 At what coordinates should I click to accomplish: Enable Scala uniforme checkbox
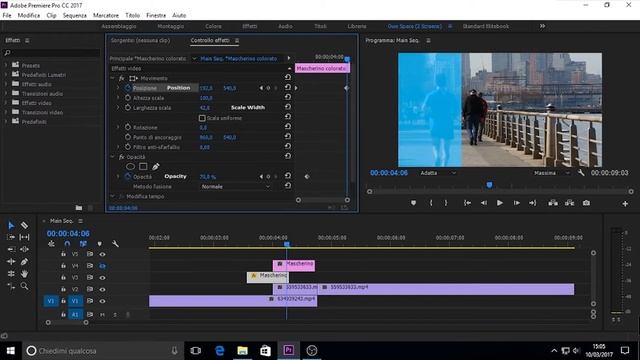click(202, 118)
